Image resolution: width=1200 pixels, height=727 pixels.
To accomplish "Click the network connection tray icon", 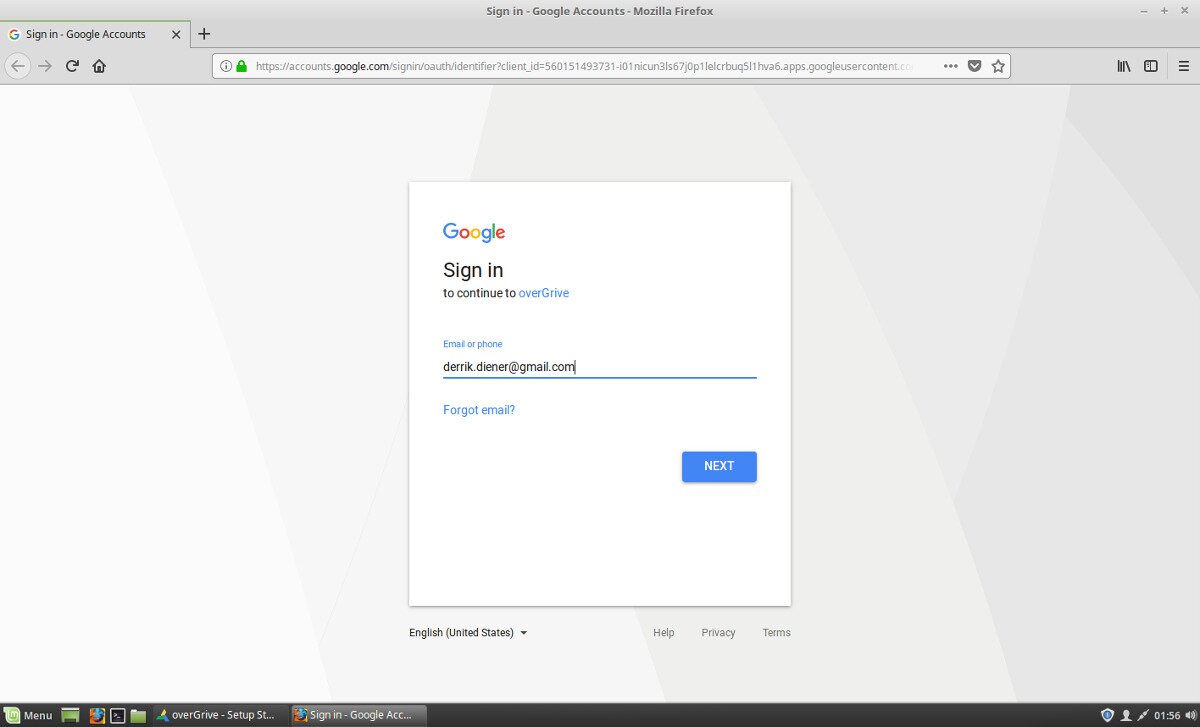I will [1143, 715].
